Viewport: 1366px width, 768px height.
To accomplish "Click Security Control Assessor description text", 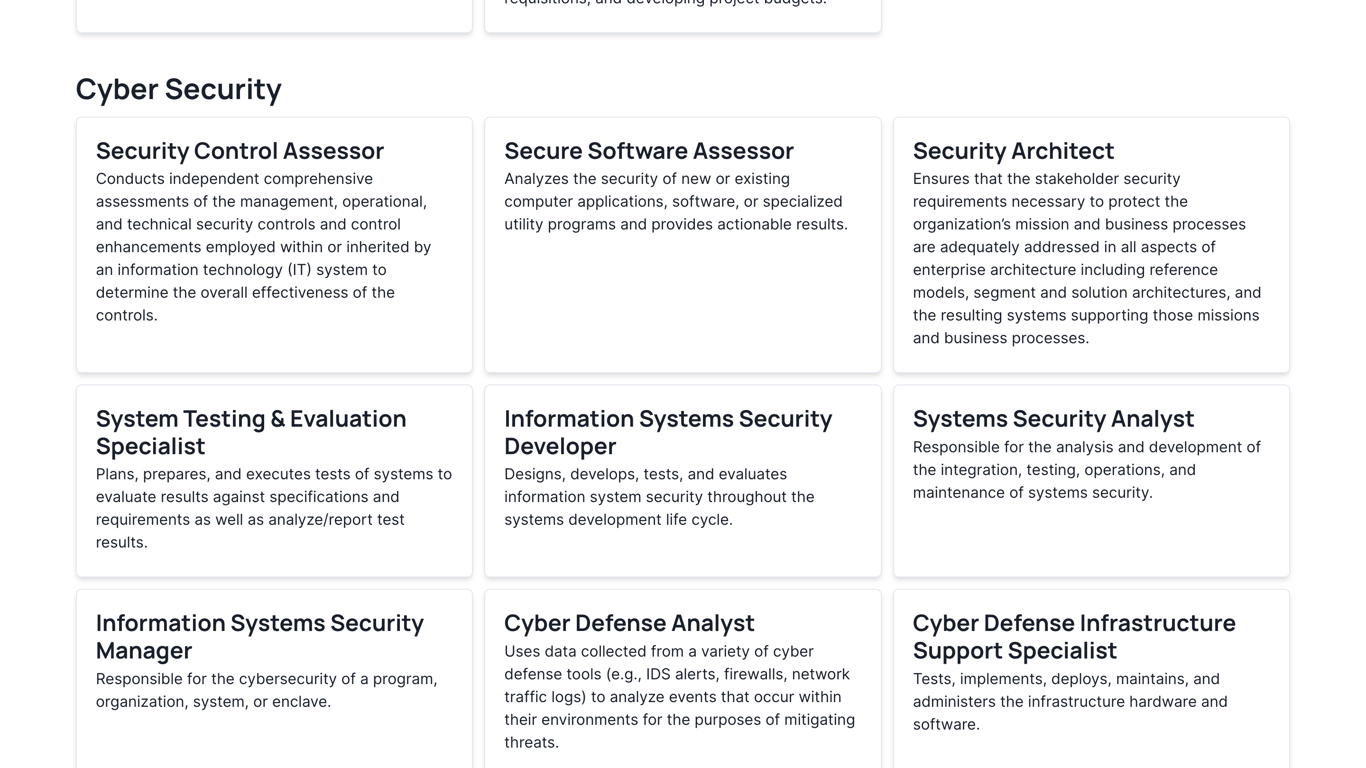I will tap(266, 247).
